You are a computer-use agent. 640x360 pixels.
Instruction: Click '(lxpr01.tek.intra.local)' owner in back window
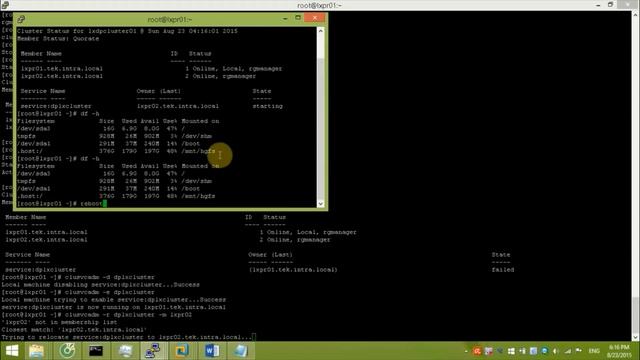click(x=293, y=270)
